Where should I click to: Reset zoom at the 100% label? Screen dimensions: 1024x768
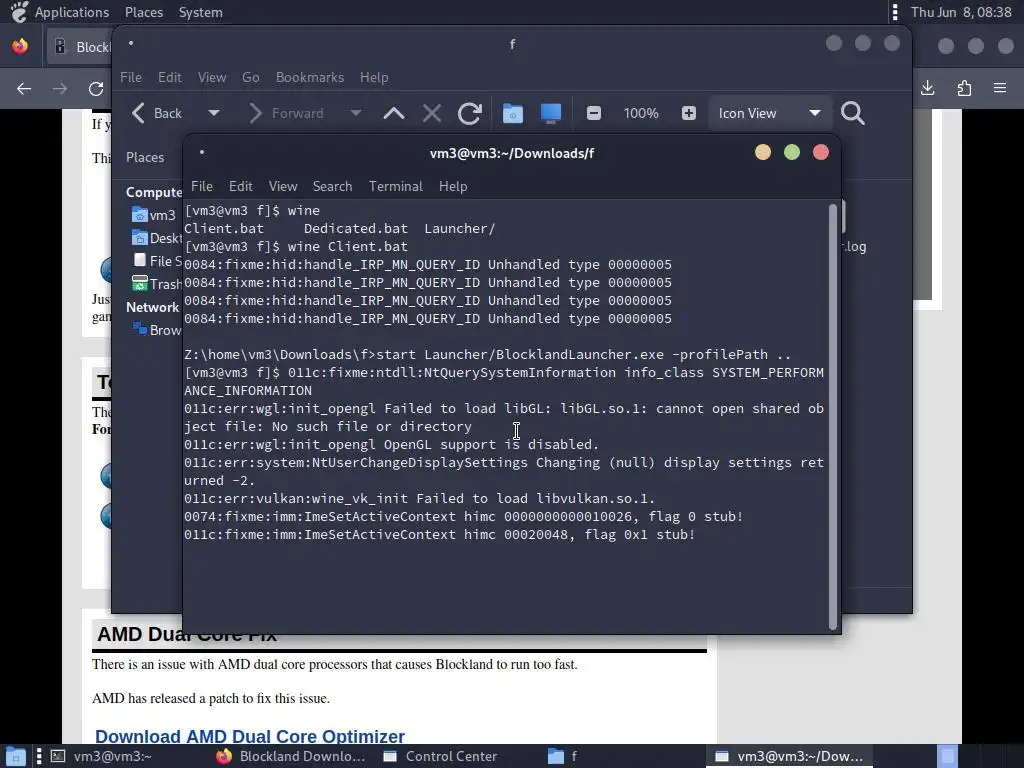point(641,113)
